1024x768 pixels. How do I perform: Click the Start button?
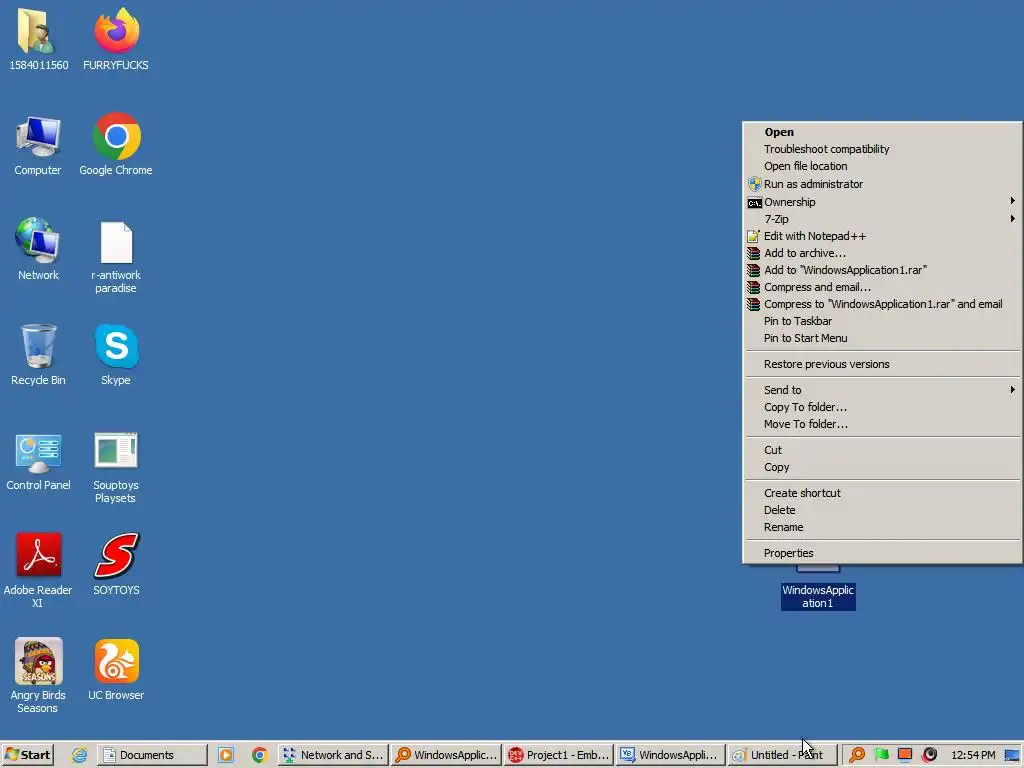tap(27, 755)
